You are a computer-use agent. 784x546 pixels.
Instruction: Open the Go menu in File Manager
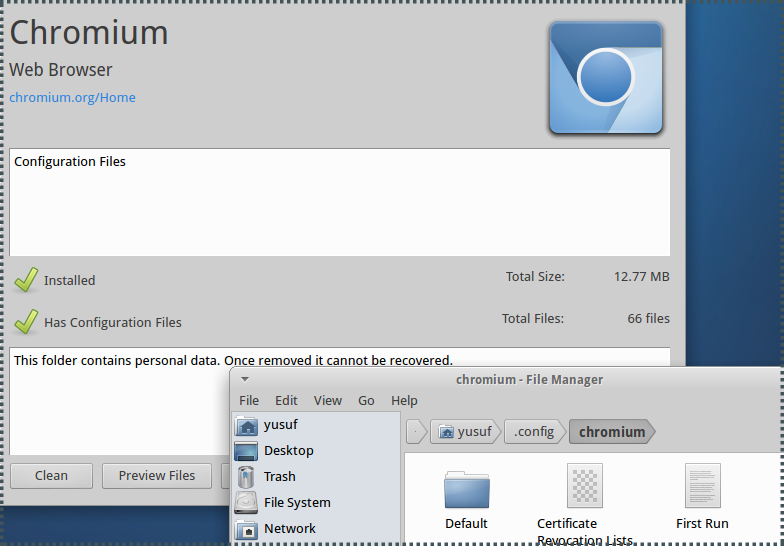(x=366, y=400)
